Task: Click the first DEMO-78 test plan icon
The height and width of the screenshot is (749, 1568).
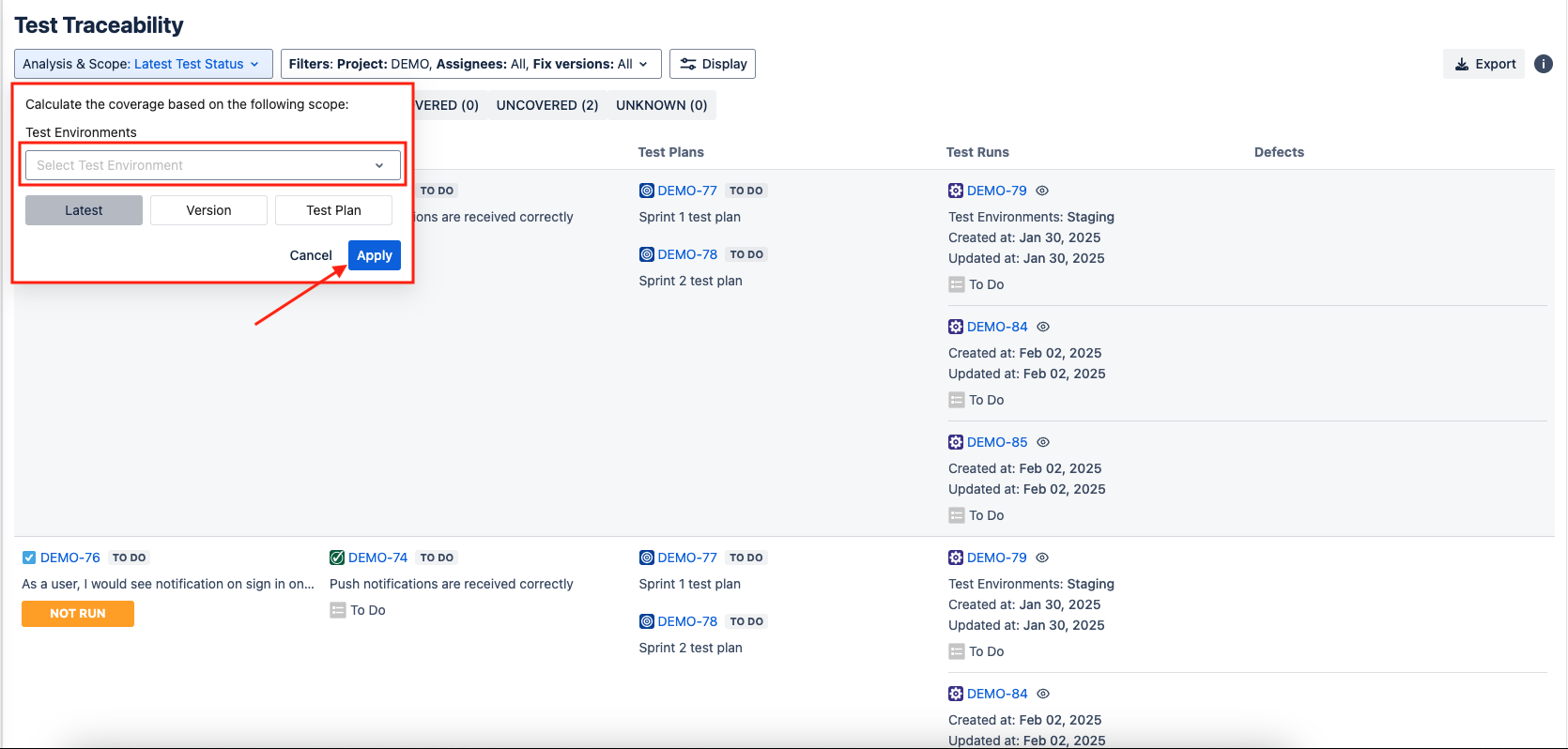Action: 646,254
